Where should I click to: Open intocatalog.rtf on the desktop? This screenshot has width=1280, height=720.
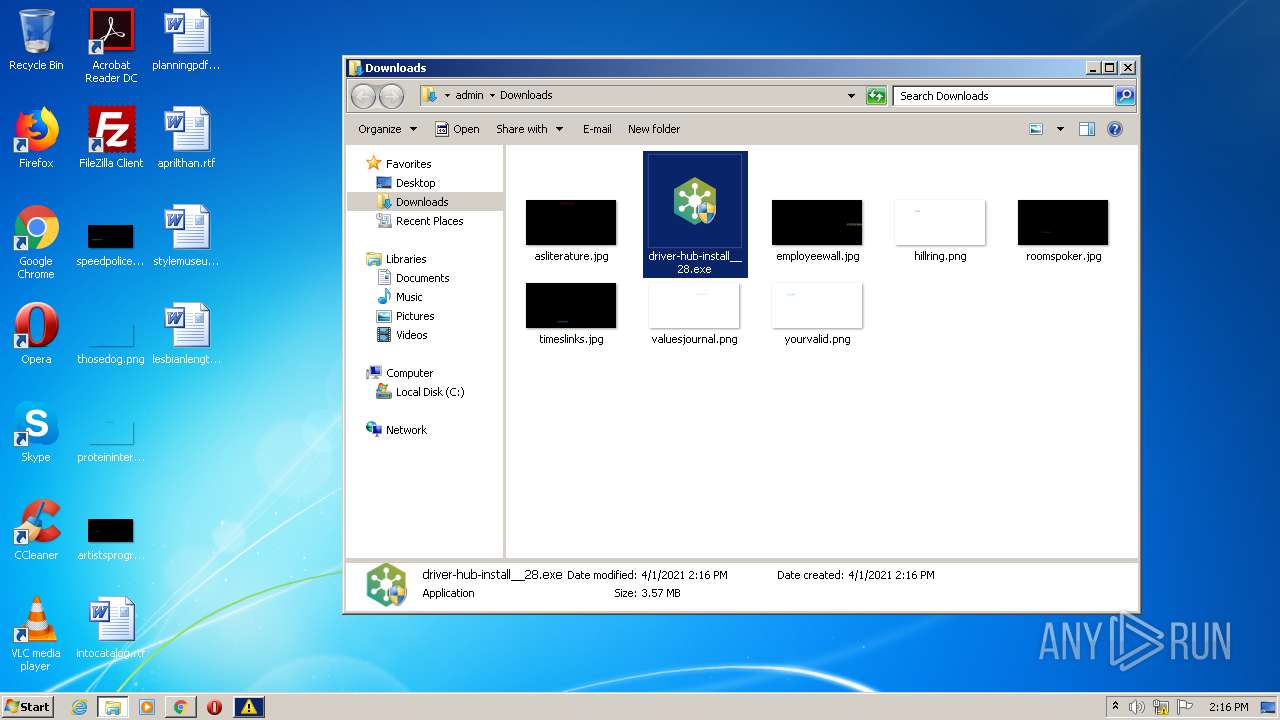tap(111, 628)
